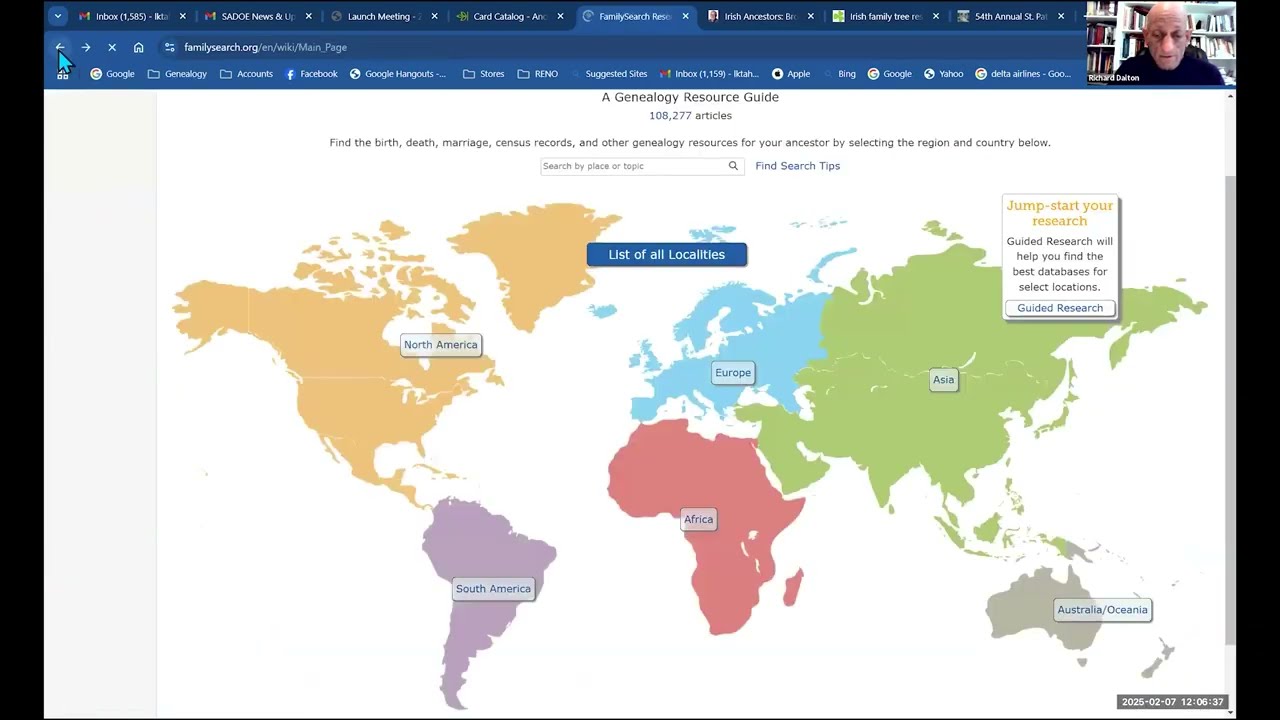
Task: Click the Guided Research button
Action: pyautogui.click(x=1059, y=308)
